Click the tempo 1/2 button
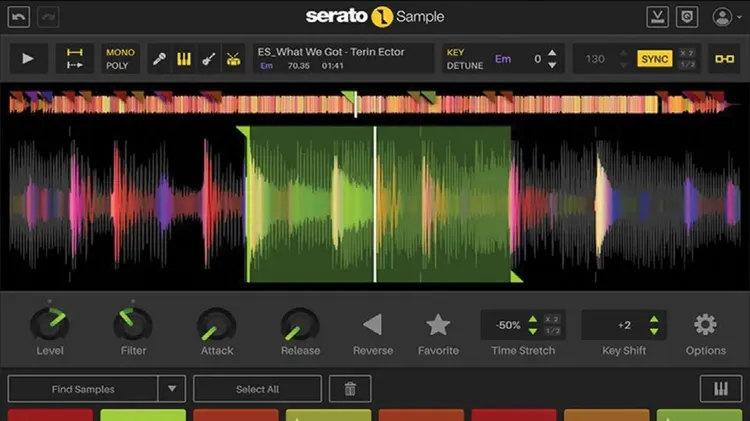750x421 pixels. coord(687,65)
